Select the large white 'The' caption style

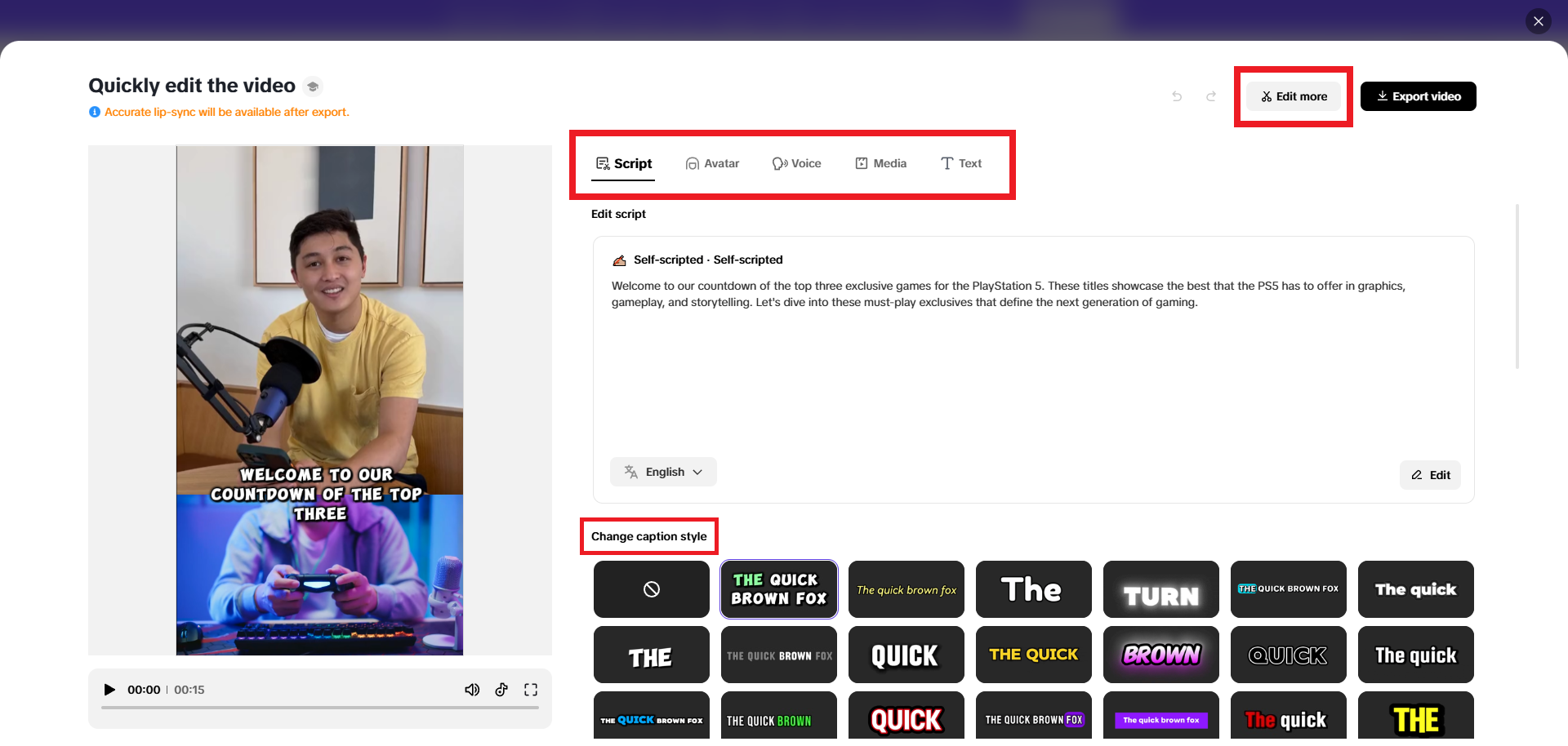[1034, 589]
